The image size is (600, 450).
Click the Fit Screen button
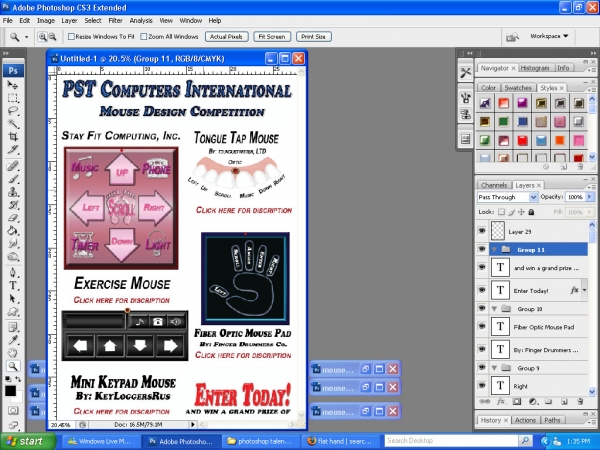[272, 37]
